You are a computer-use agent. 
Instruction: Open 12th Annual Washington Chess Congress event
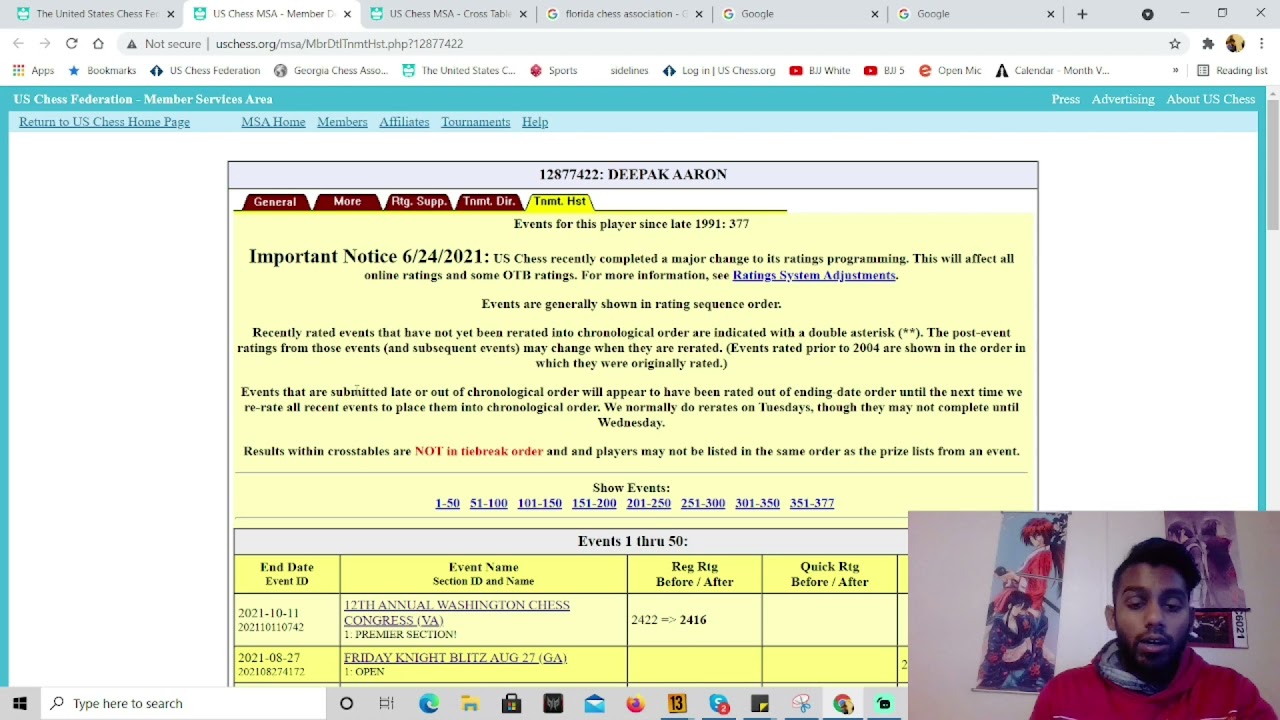[457, 612]
